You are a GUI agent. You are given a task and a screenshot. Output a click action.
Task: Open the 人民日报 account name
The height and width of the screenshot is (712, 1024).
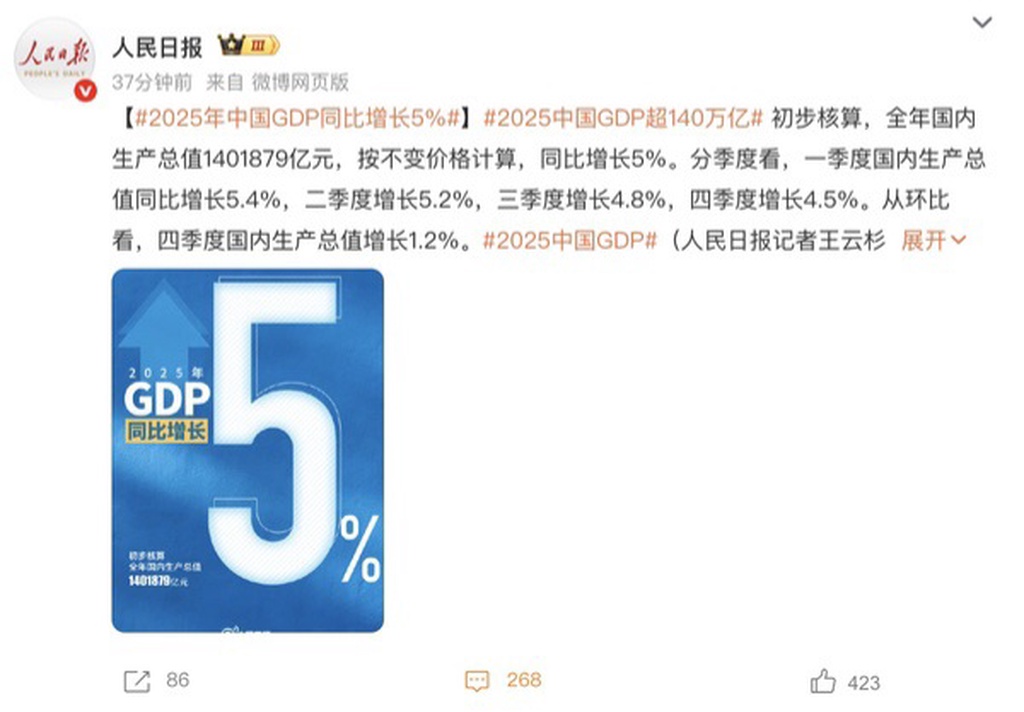tap(158, 46)
